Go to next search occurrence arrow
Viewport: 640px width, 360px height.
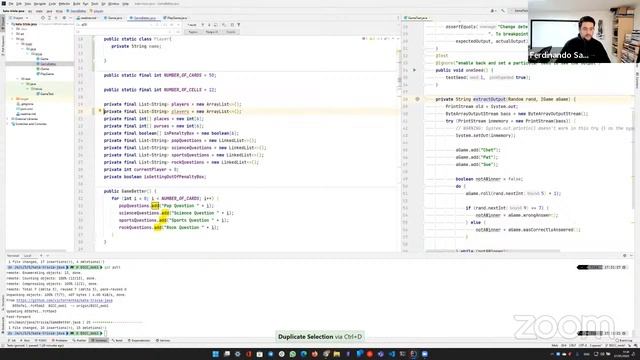click(209, 25)
